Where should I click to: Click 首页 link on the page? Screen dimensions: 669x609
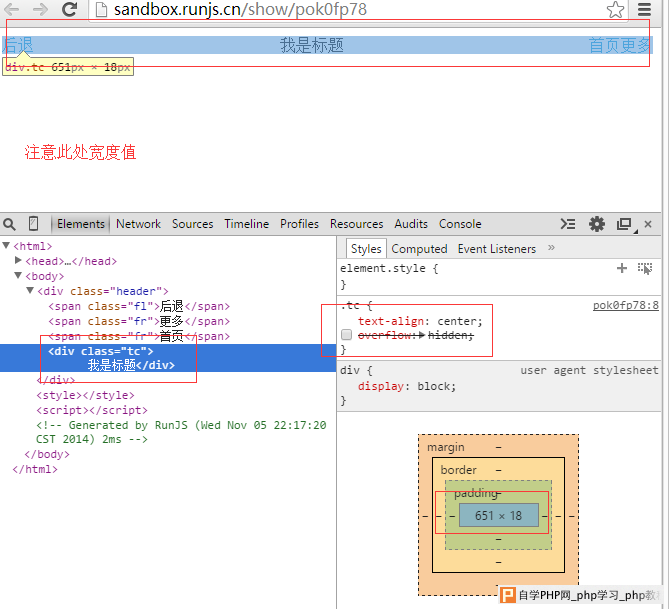(604, 45)
